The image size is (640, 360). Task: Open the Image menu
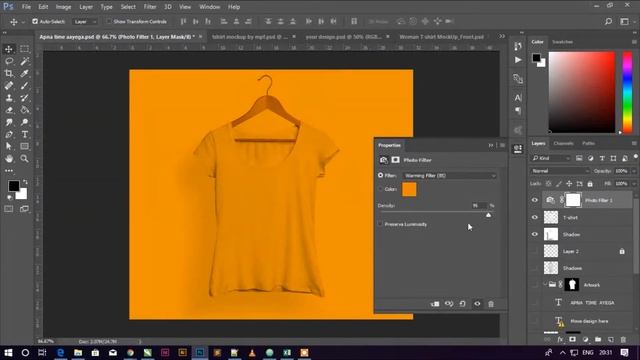[63, 7]
